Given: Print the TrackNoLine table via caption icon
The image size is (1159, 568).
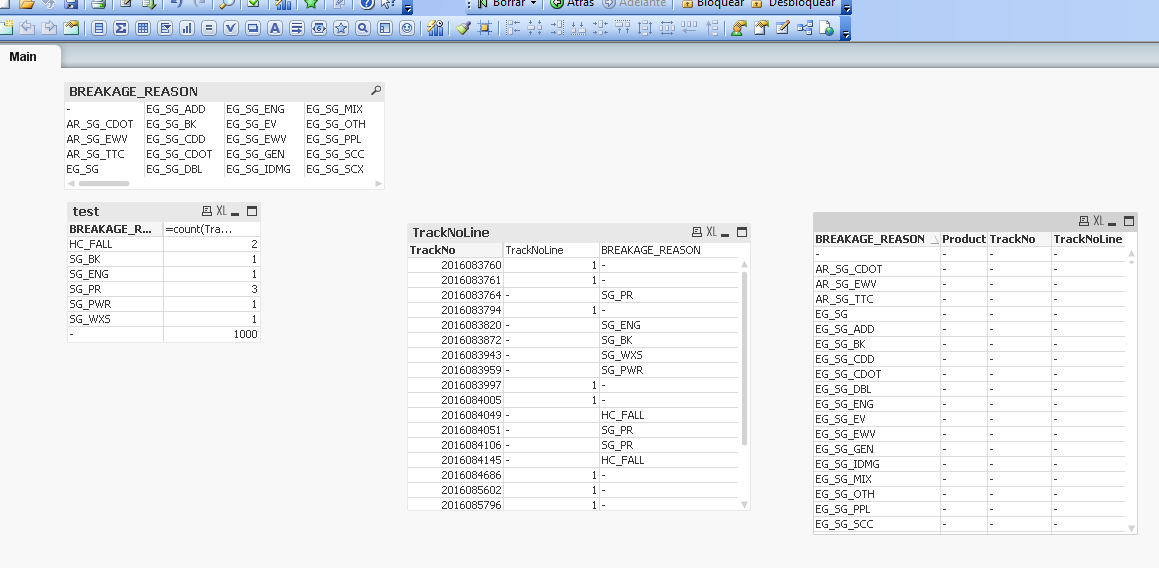Looking at the screenshot, I should [697, 231].
